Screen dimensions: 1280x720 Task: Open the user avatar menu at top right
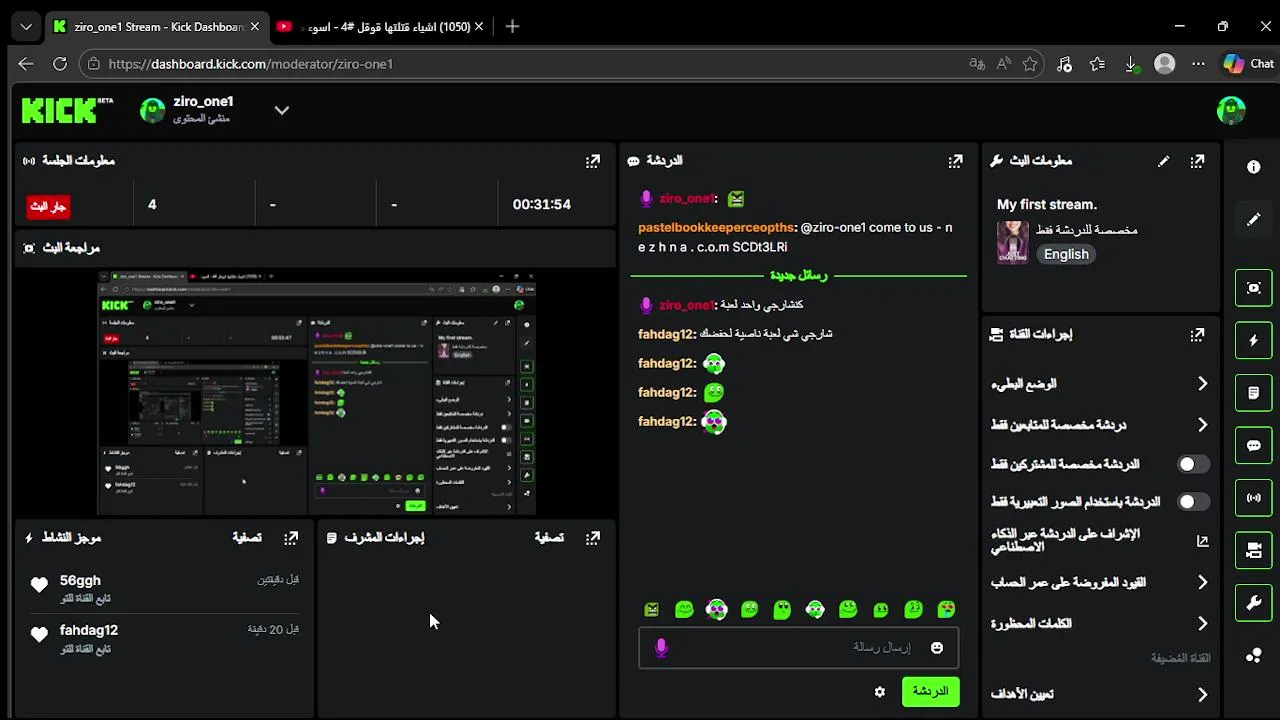(1231, 110)
